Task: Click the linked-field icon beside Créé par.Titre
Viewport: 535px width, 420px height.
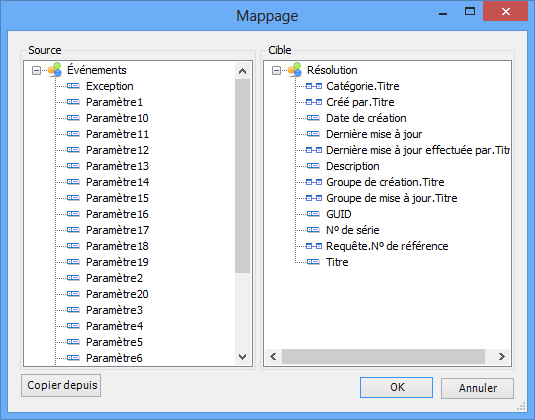Action: pyautogui.click(x=314, y=102)
